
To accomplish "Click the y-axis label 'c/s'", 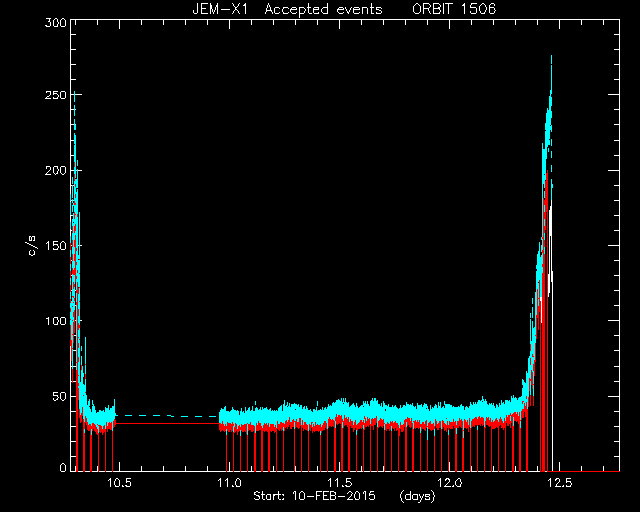I will 33,245.
